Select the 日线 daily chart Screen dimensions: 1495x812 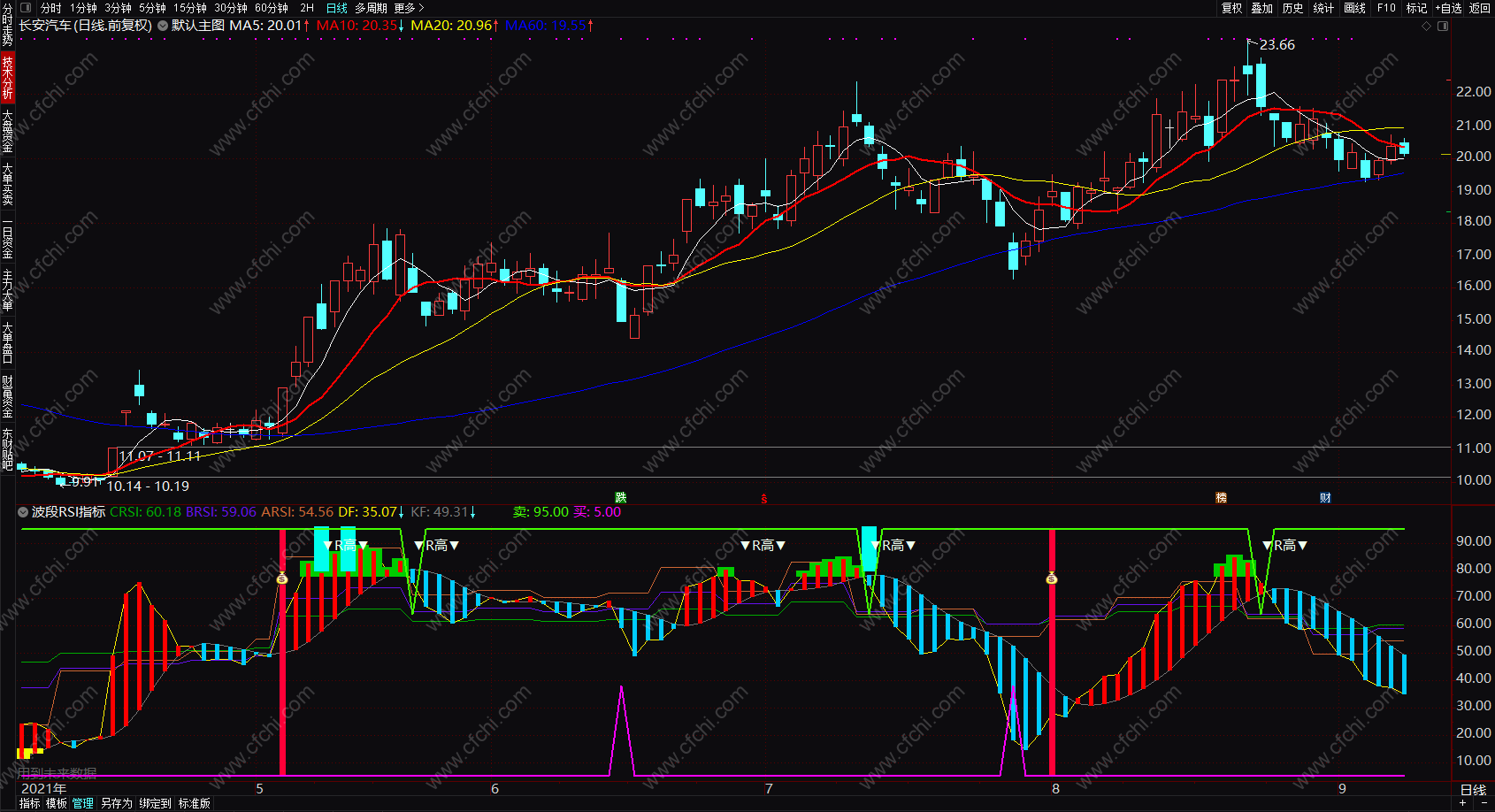(337, 8)
